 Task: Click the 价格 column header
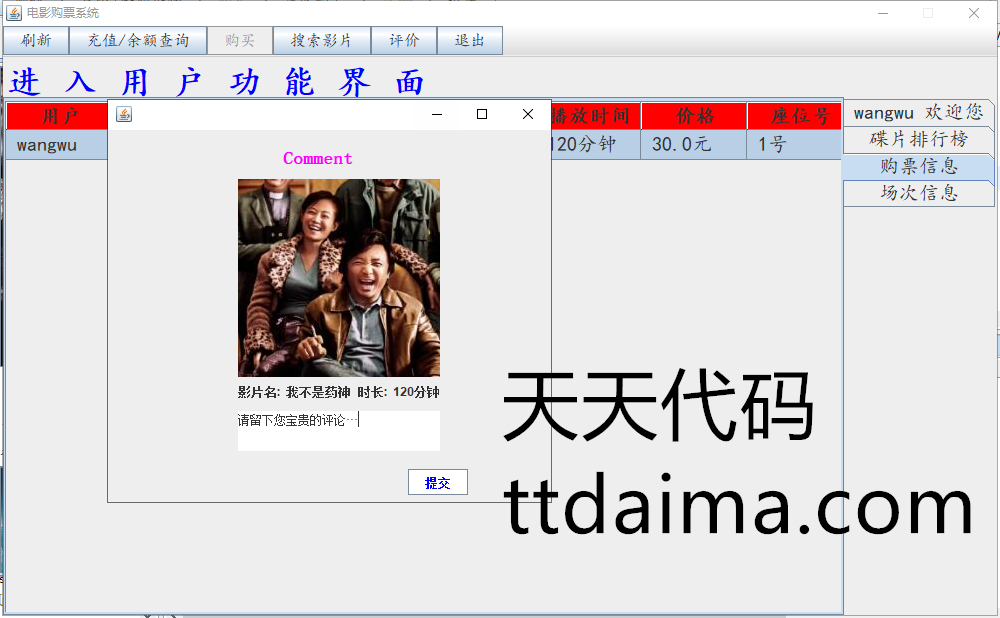point(694,116)
